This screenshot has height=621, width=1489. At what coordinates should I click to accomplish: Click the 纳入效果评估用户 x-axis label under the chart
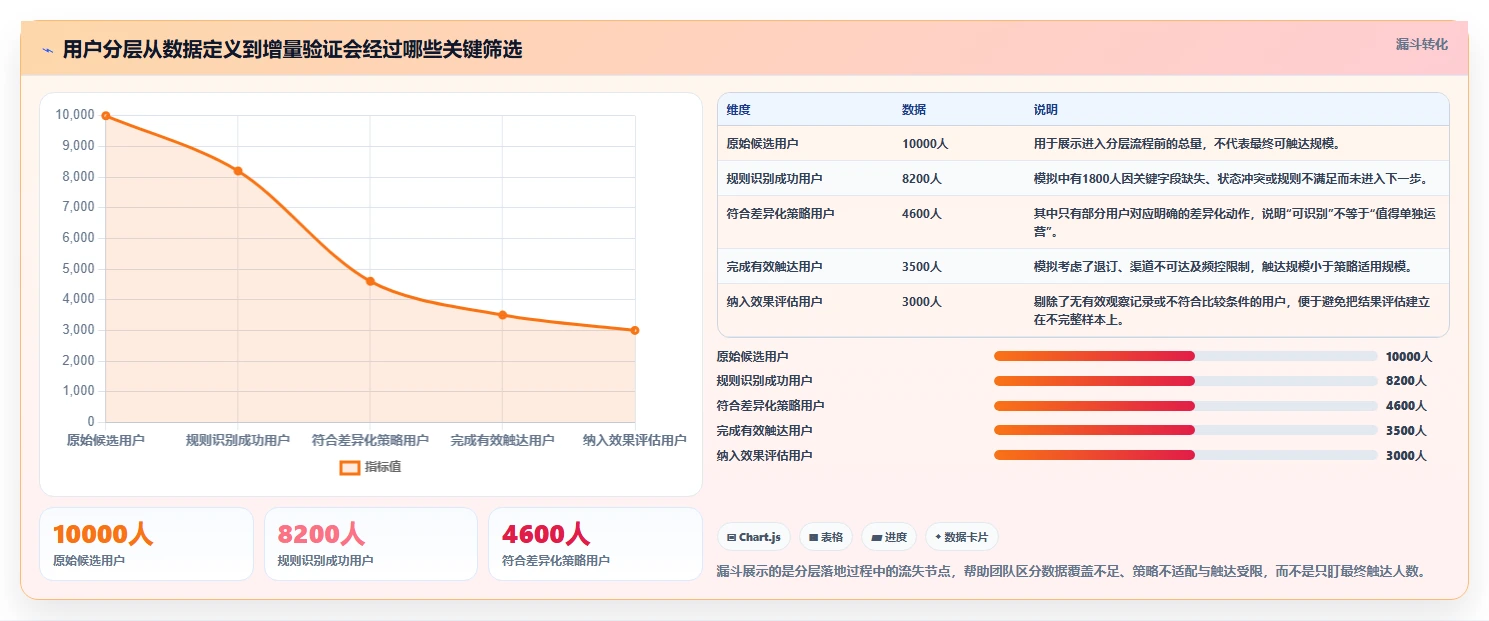click(635, 440)
